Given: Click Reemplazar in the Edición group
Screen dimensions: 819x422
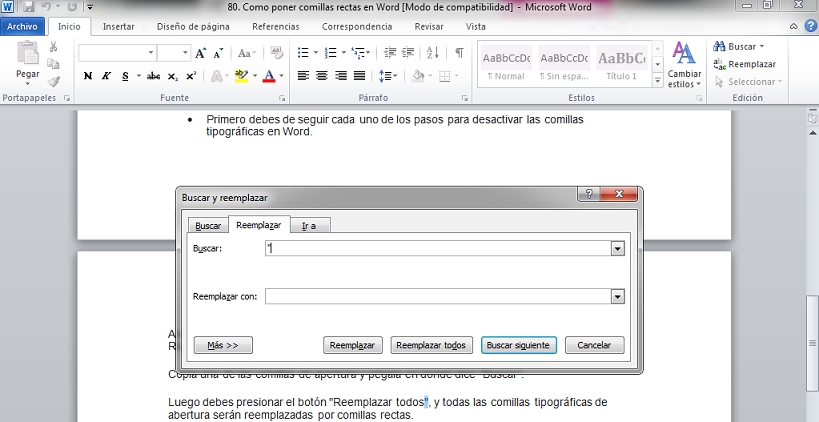Looking at the screenshot, I should tap(745, 64).
